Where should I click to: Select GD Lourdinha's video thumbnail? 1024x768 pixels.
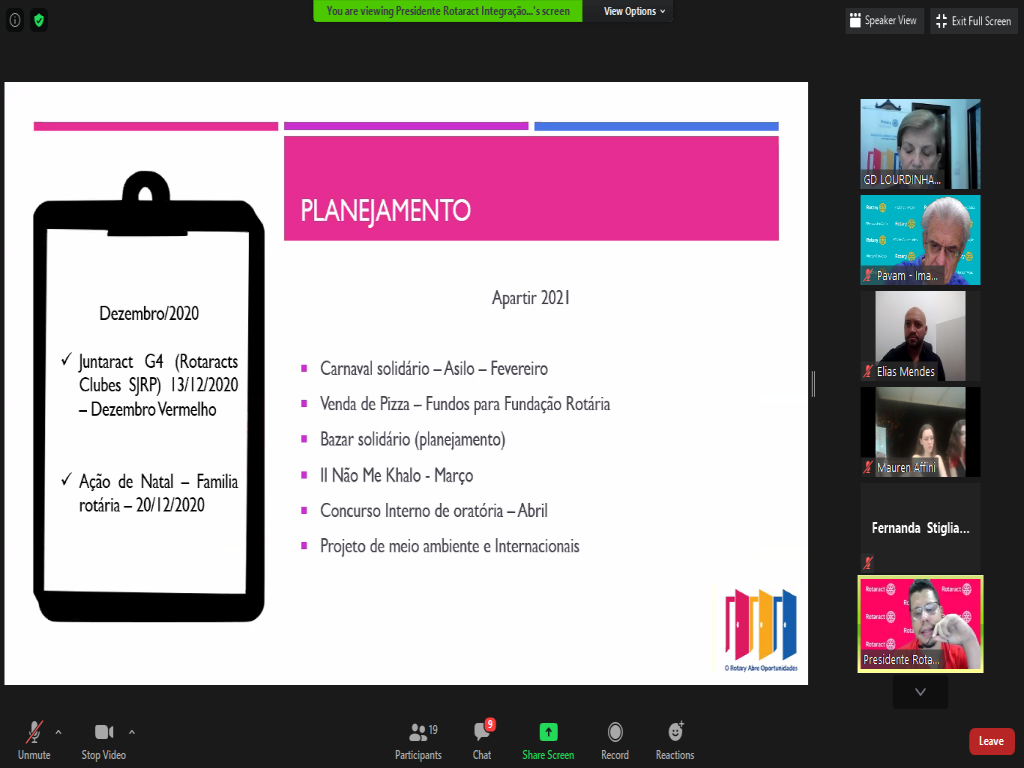(x=920, y=144)
